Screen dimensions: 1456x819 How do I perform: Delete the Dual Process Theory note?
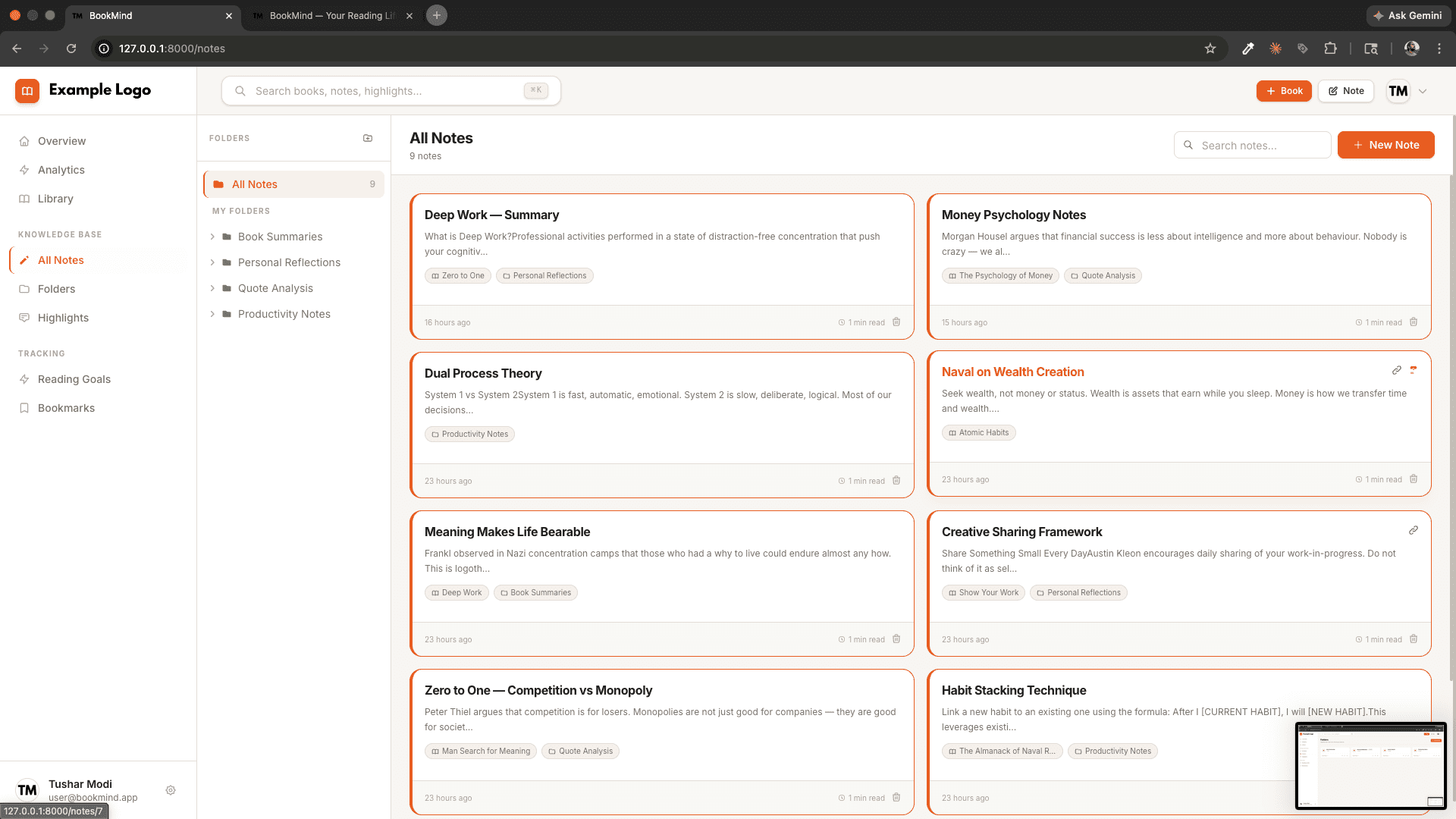point(896,481)
